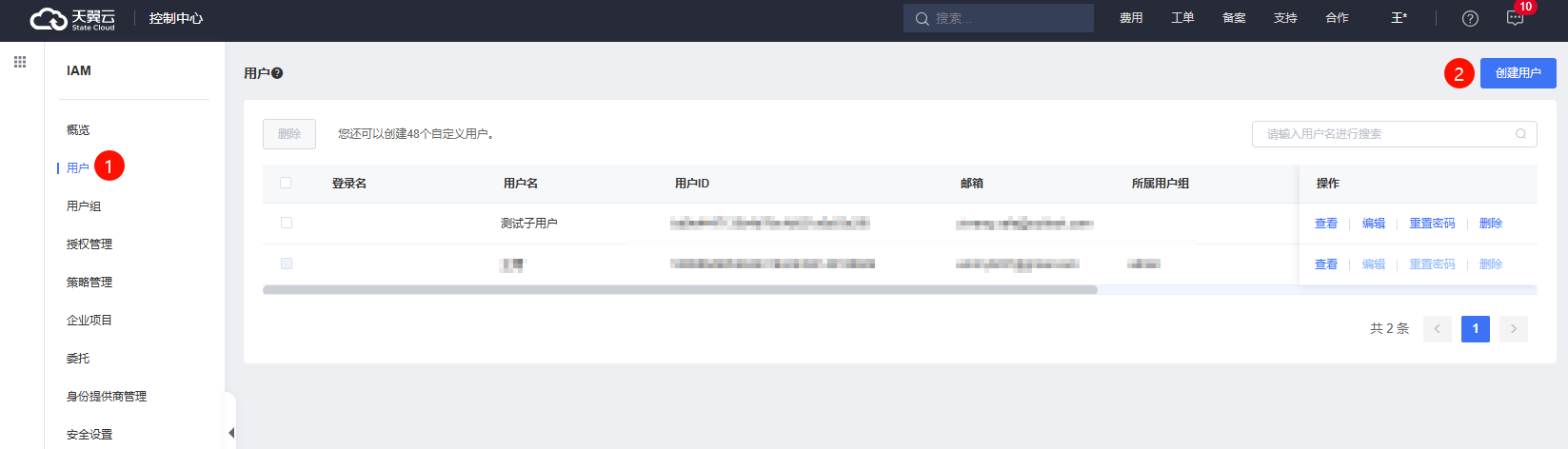1568x449 pixels.
Task: Click 删除 link in the second user row
Action: 1491,264
